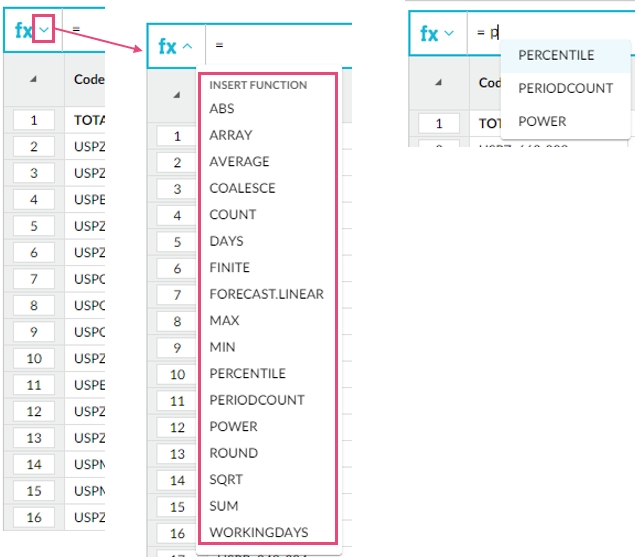Click the fx icon in the left panel

coord(23,30)
